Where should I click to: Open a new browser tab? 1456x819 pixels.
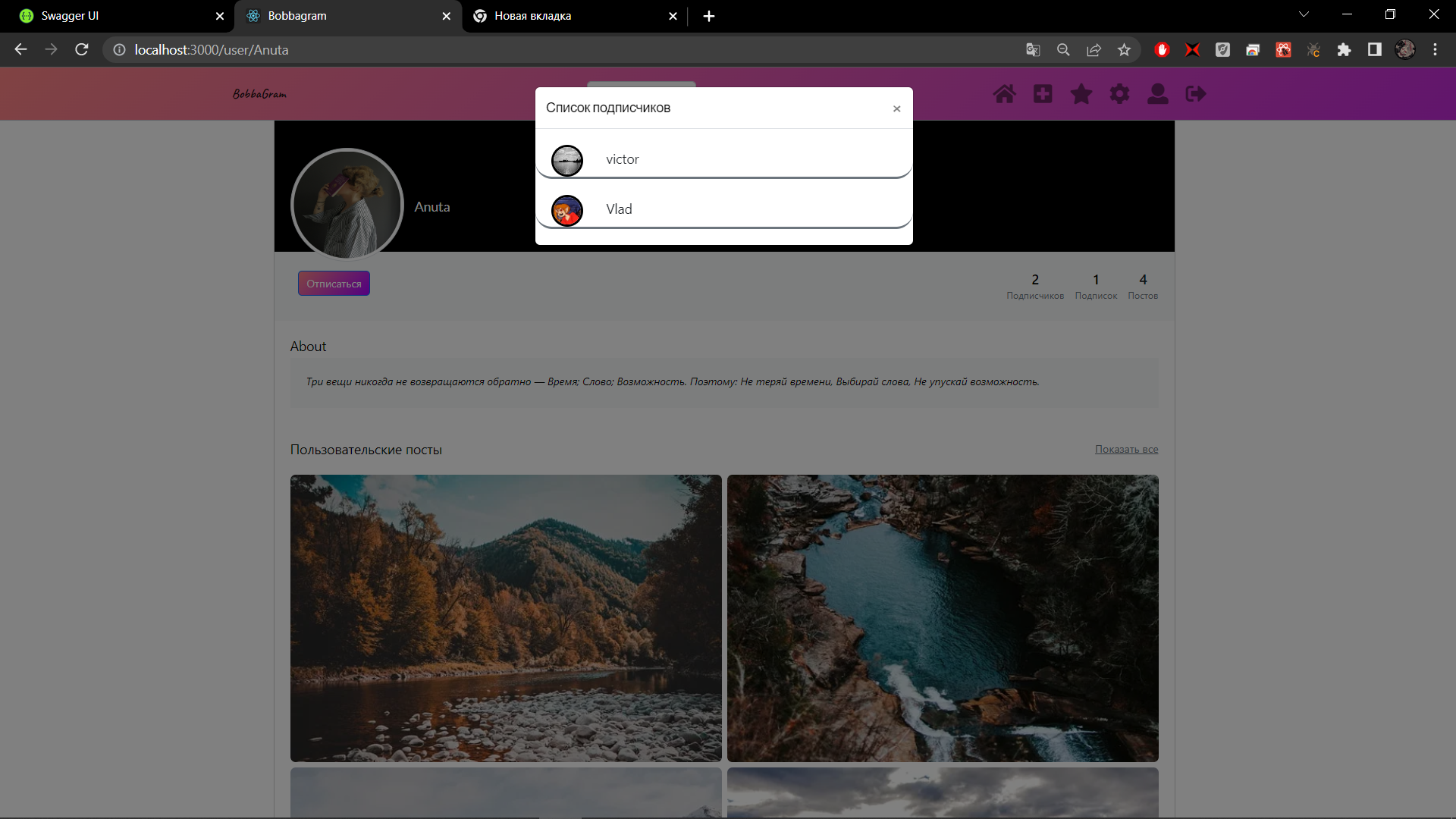tap(708, 16)
